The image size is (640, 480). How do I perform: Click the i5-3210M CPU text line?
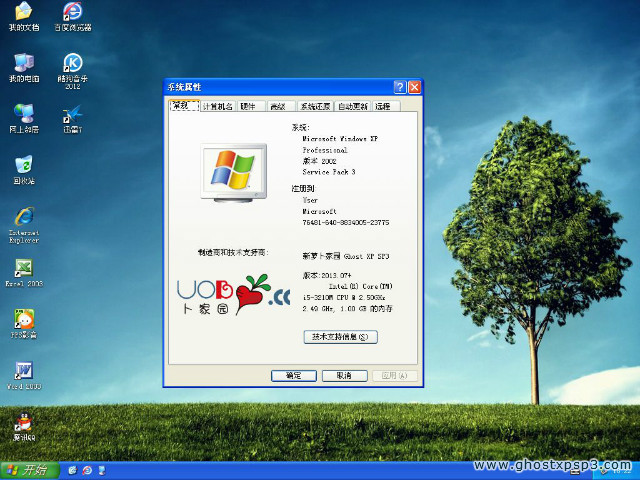pos(344,297)
